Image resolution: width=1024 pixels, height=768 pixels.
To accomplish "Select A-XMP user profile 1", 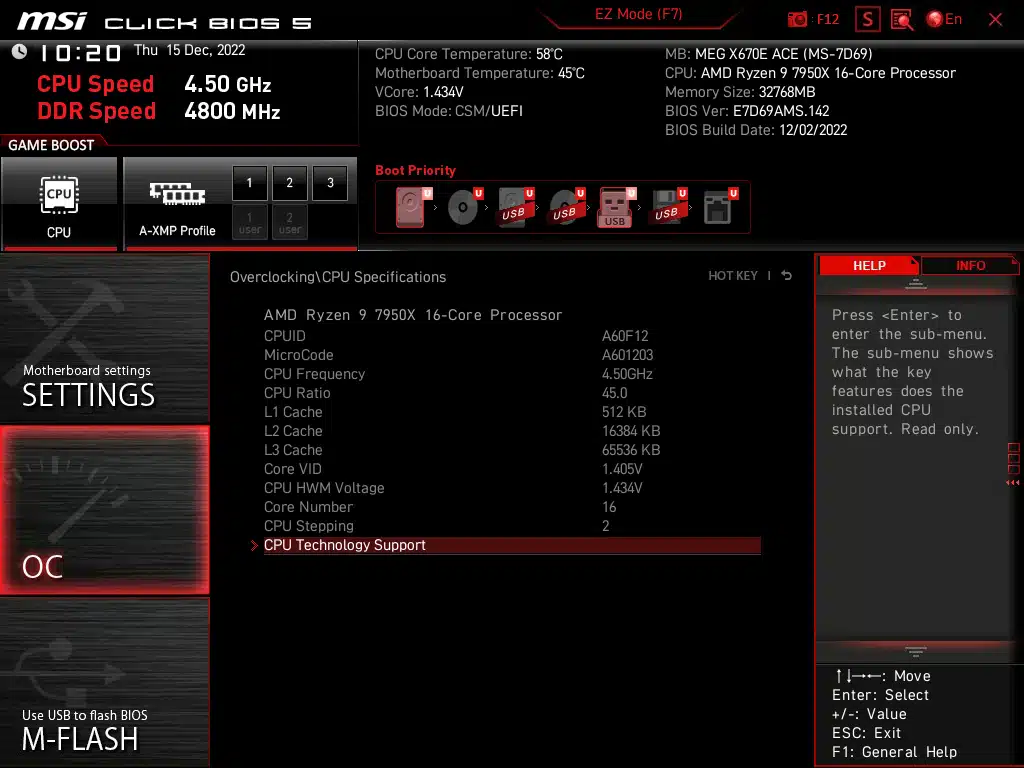I will 249,222.
